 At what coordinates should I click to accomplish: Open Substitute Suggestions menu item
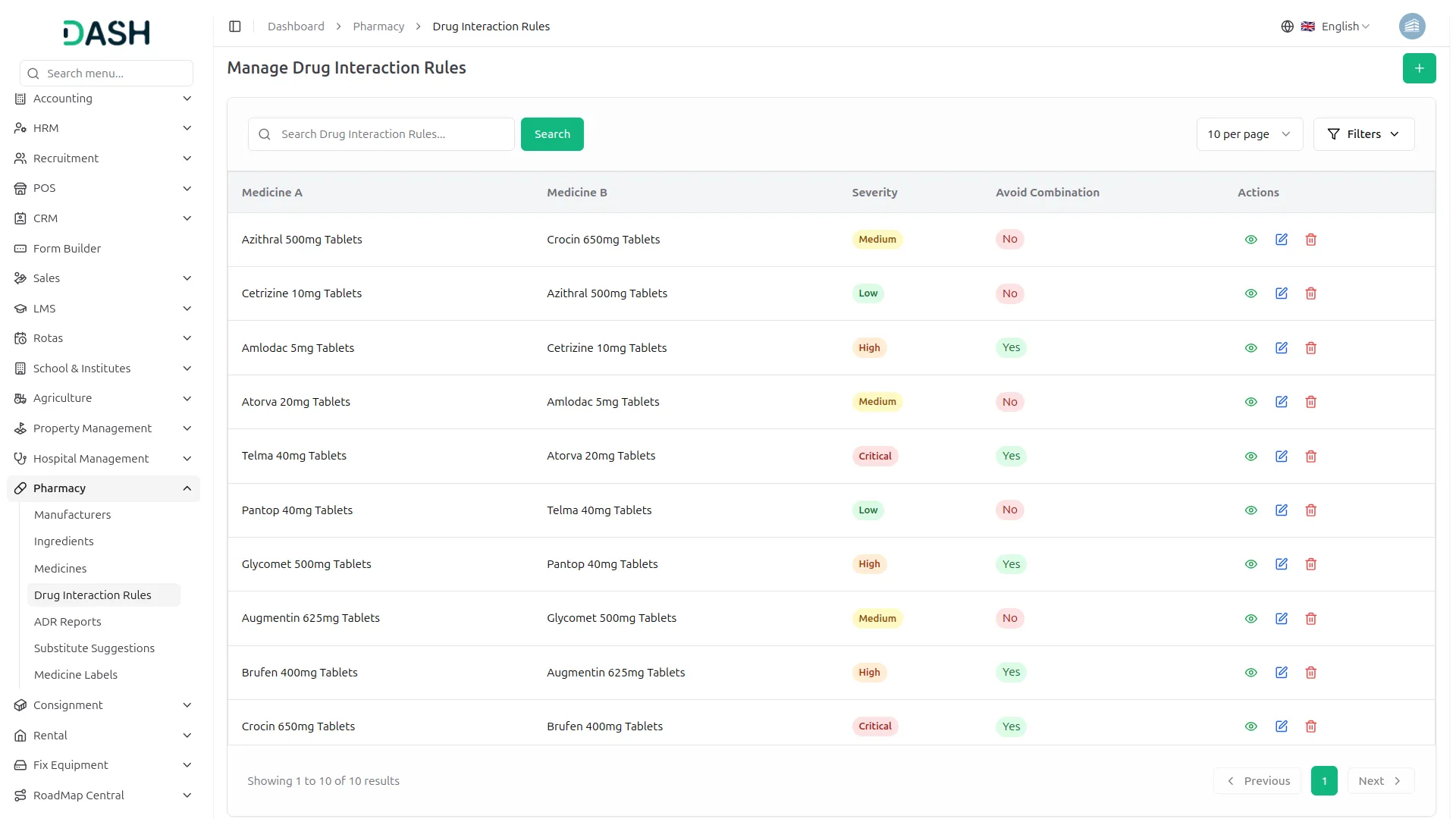pyautogui.click(x=94, y=648)
